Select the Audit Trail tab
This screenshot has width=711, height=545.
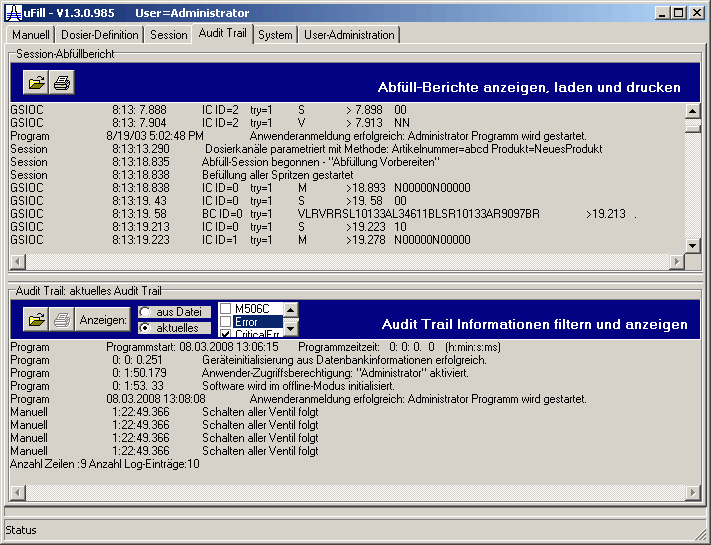click(x=223, y=33)
